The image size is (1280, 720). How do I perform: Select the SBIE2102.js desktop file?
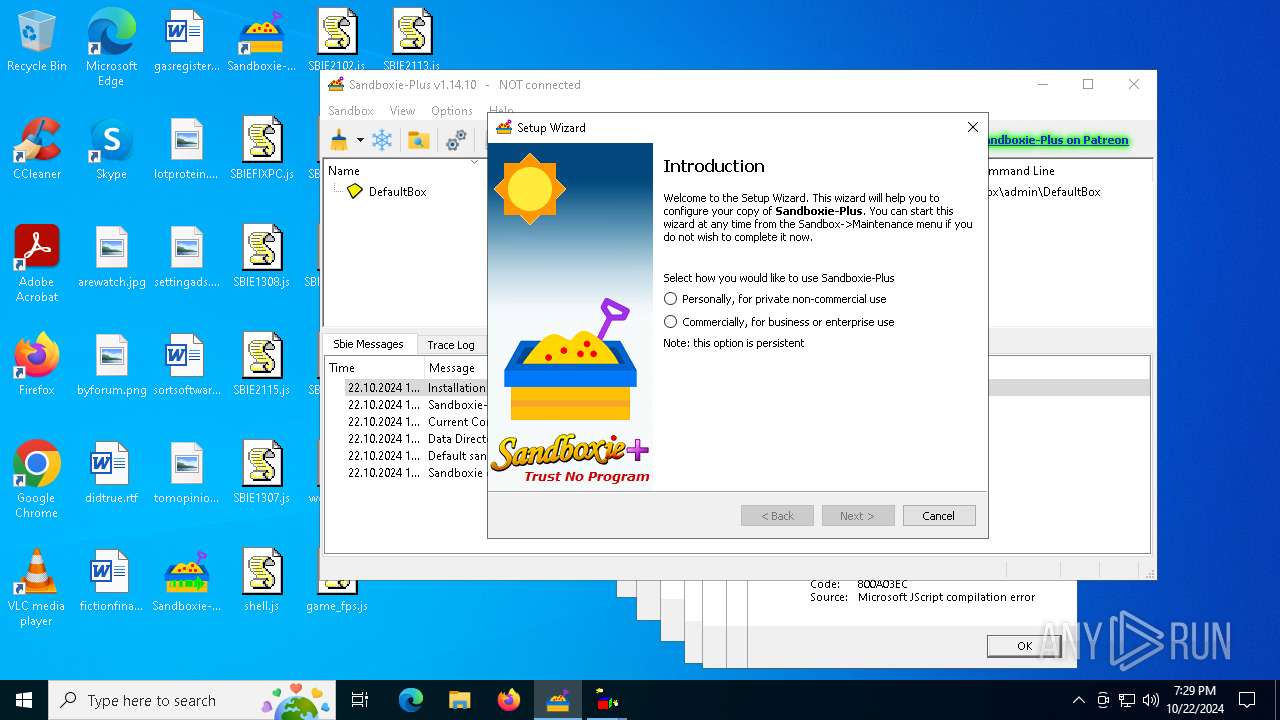337,42
